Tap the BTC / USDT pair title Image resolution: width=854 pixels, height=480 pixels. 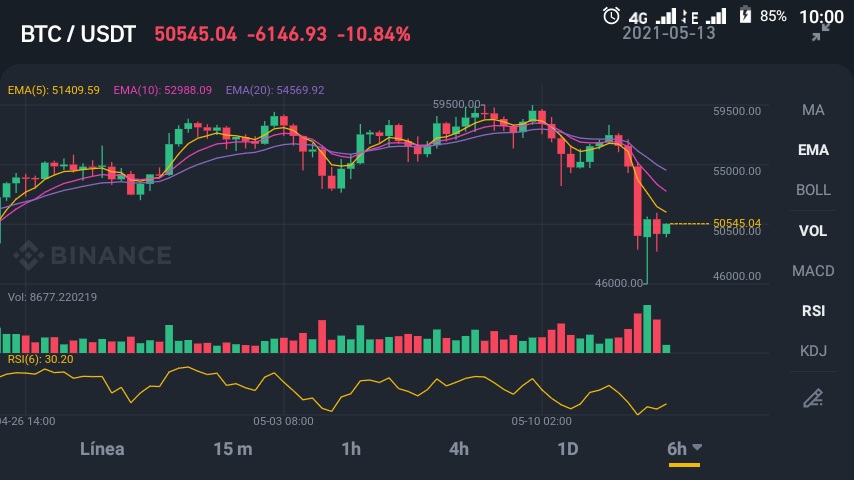pos(78,34)
